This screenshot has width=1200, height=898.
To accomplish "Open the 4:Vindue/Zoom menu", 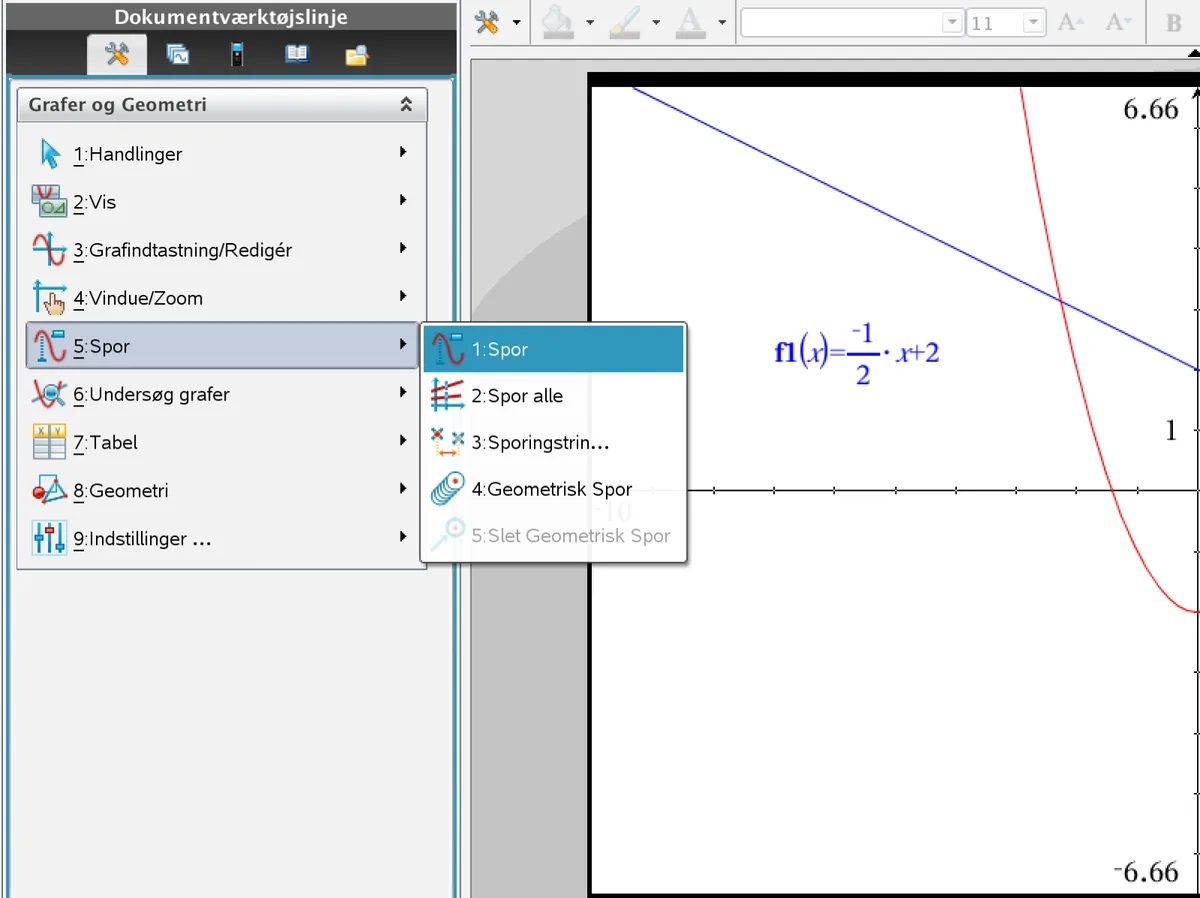I will click(221, 298).
